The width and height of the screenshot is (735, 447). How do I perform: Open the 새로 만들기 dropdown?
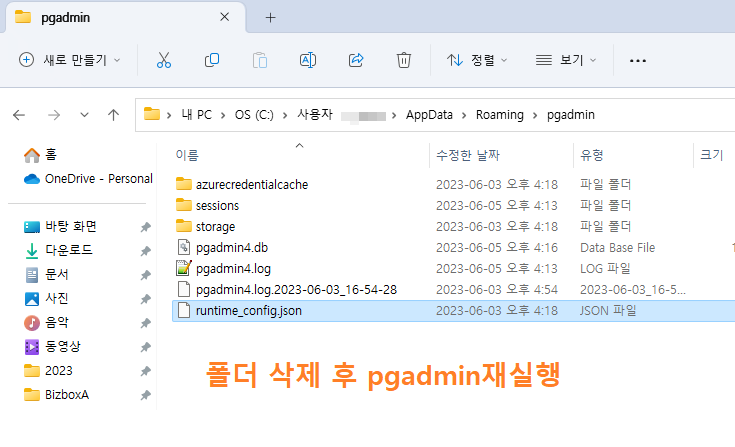(70, 60)
